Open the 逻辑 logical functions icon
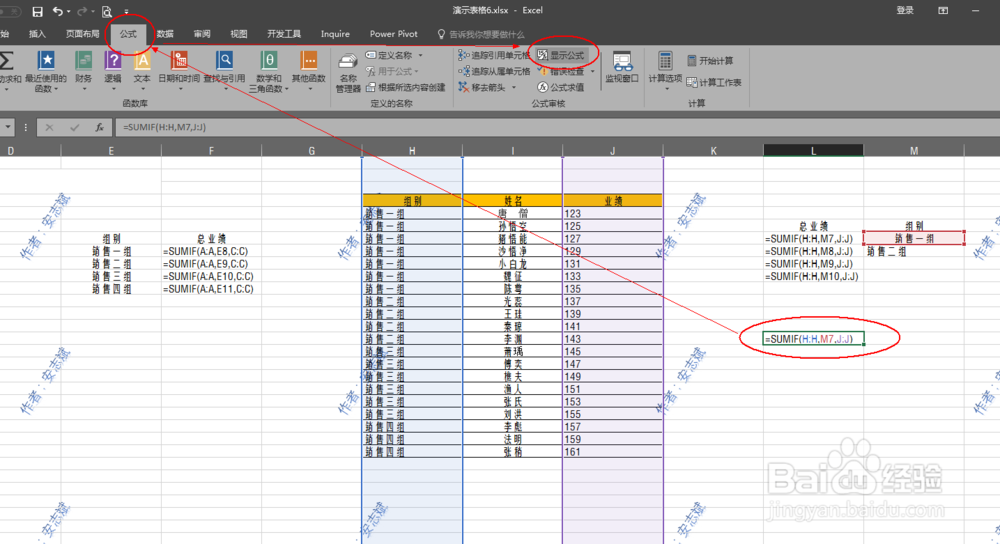This screenshot has height=544, width=1000. tap(113, 61)
